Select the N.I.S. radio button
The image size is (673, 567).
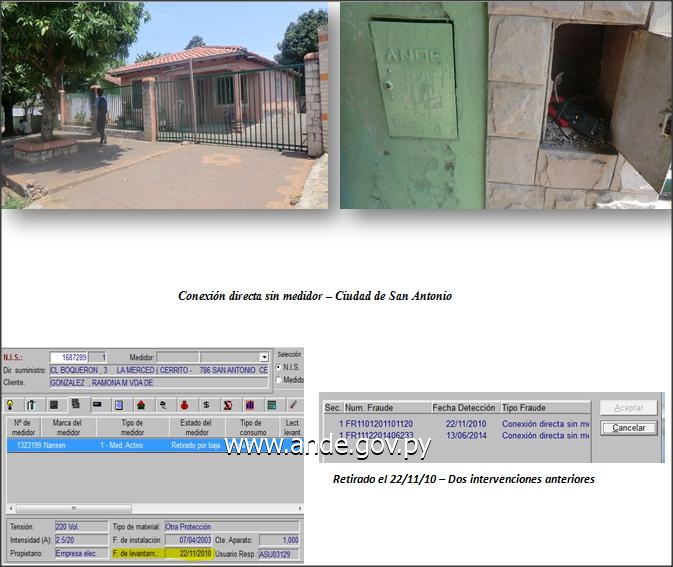pyautogui.click(x=279, y=367)
